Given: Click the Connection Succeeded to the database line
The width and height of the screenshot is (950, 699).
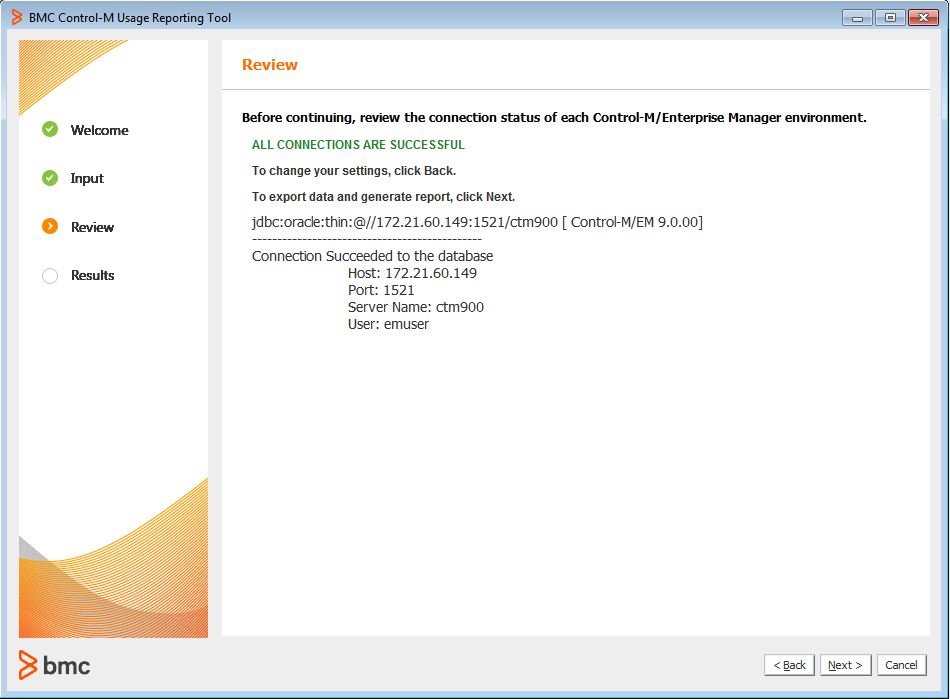Looking at the screenshot, I should pyautogui.click(x=372, y=256).
